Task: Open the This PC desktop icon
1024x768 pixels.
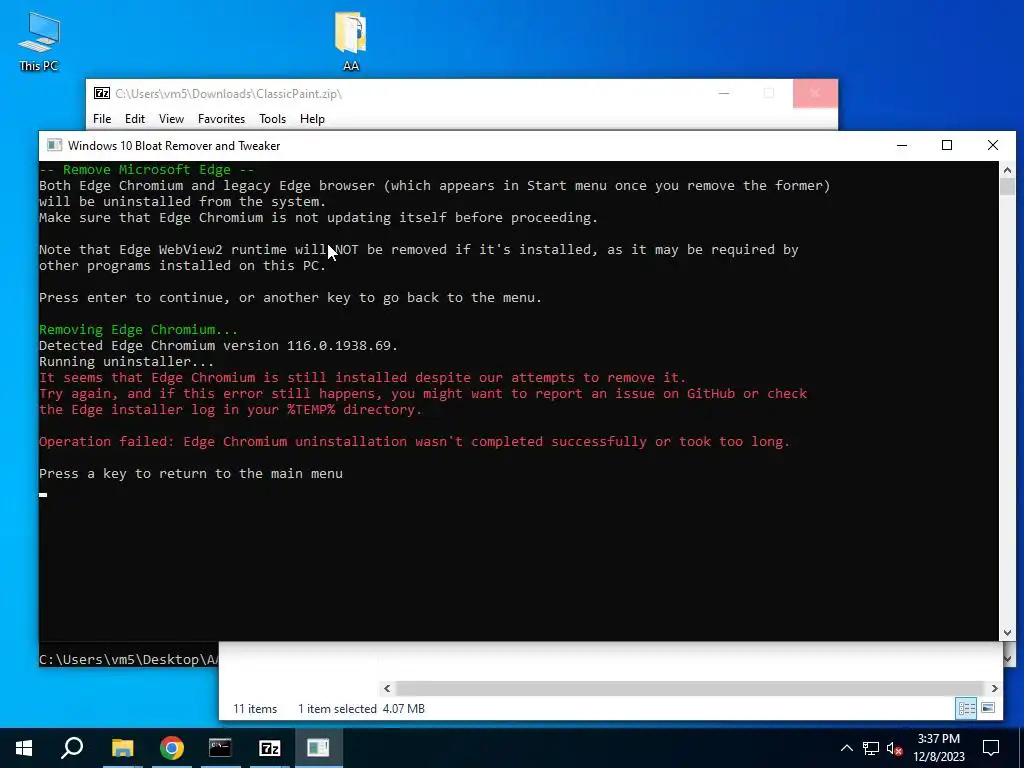Action: pos(39,41)
